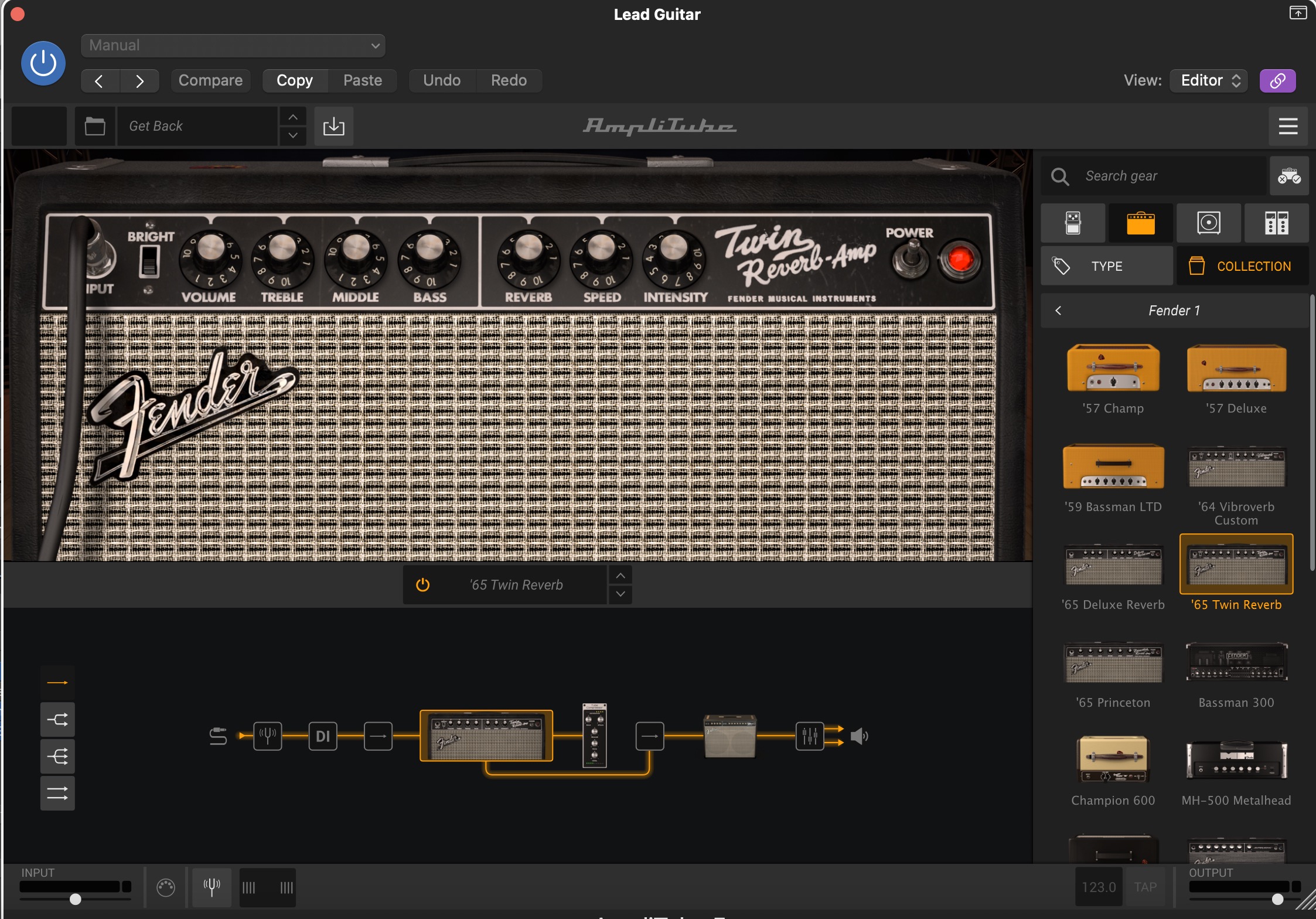Click the Copy button
This screenshot has height=919, width=1316.
tap(295, 81)
